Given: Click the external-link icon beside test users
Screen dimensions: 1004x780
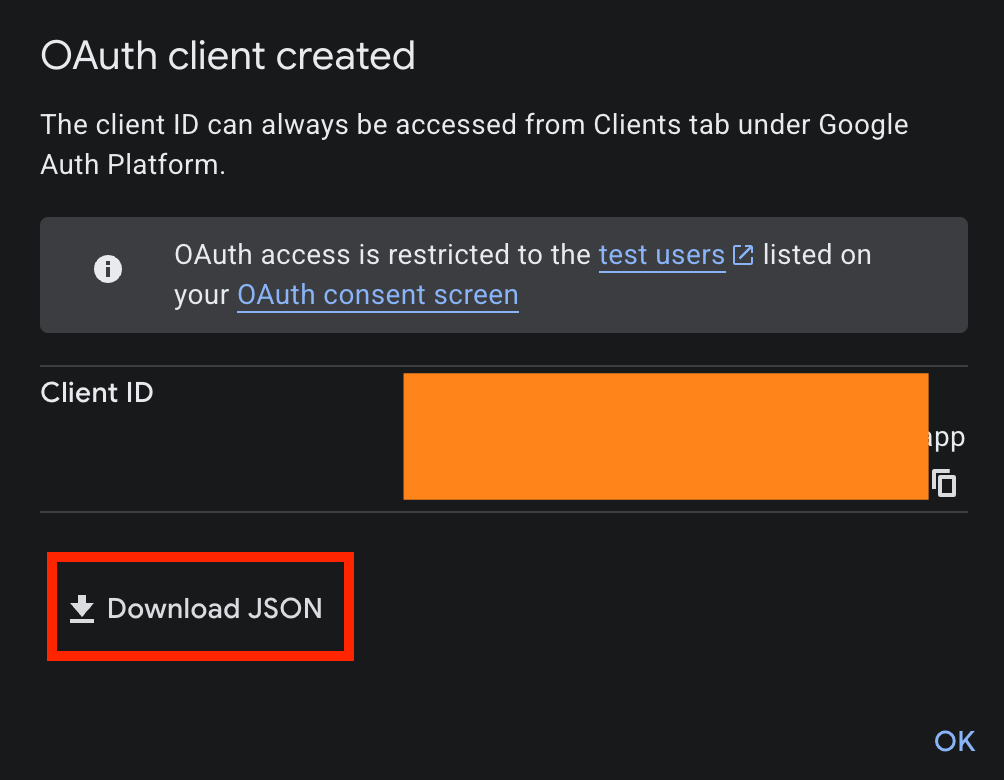Looking at the screenshot, I should [743, 255].
